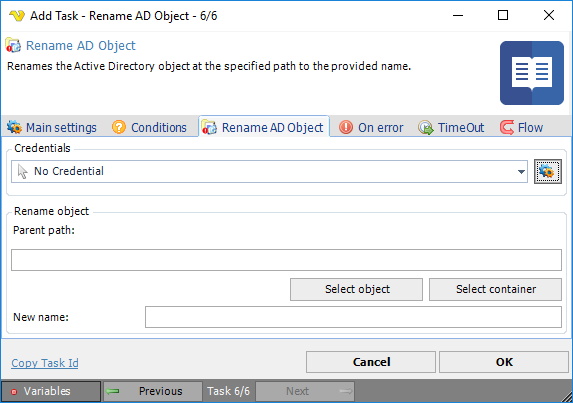Open the Variables panel button
Image resolution: width=573 pixels, height=403 pixels.
coord(51,391)
